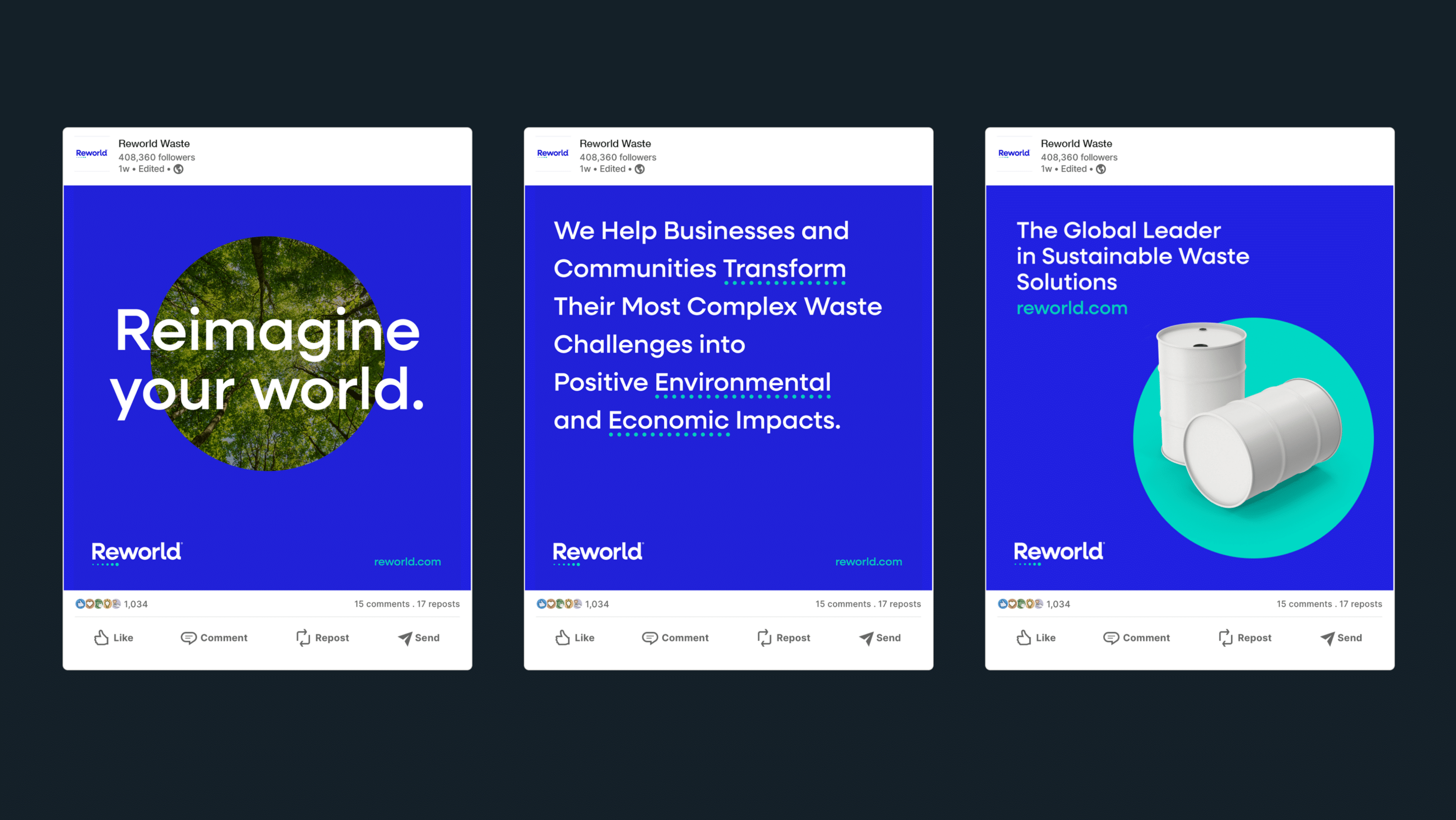Open 17 reposts on We Help Businesses post
1456x820 pixels.
coord(900,604)
